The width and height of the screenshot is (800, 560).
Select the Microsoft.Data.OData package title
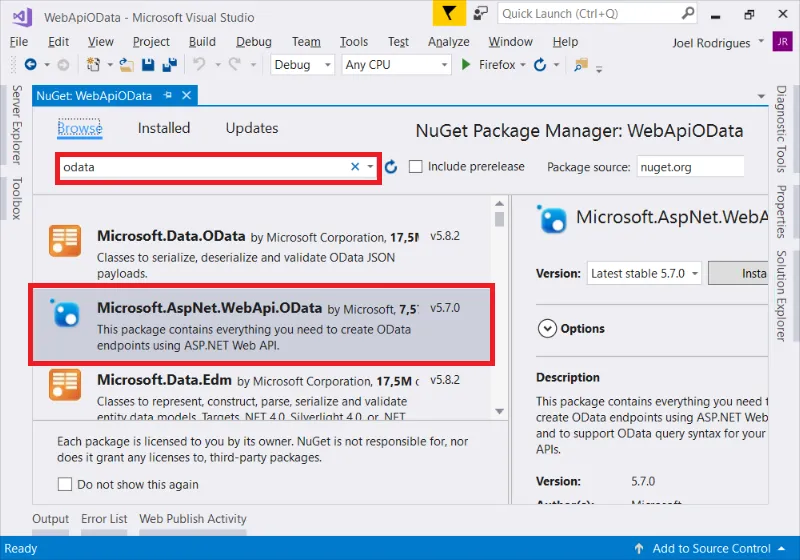click(171, 236)
